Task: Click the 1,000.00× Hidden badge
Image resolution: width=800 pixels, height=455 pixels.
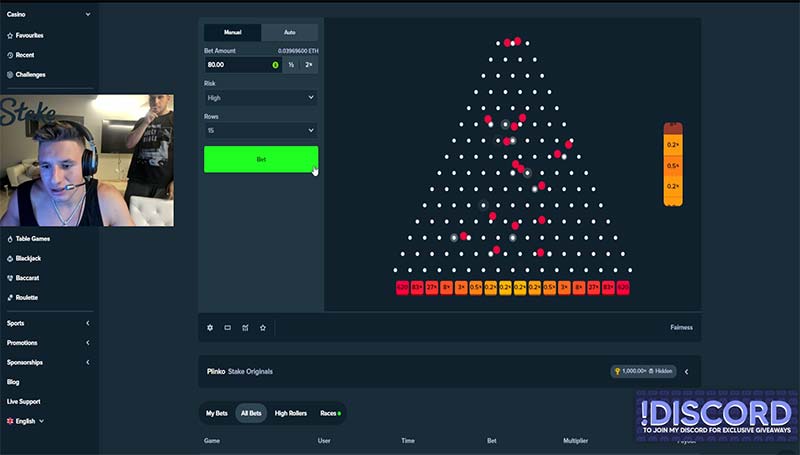Action: [643, 371]
